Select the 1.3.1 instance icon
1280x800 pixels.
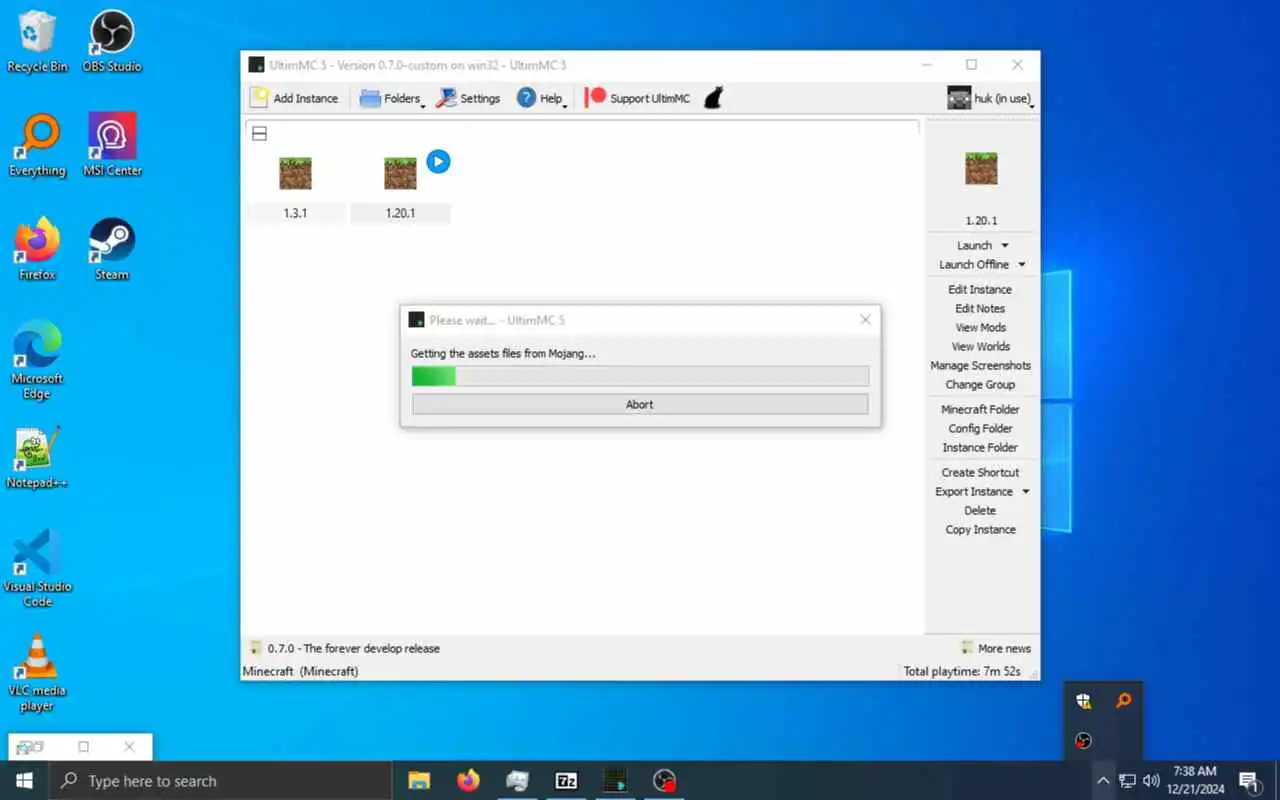tap(295, 173)
